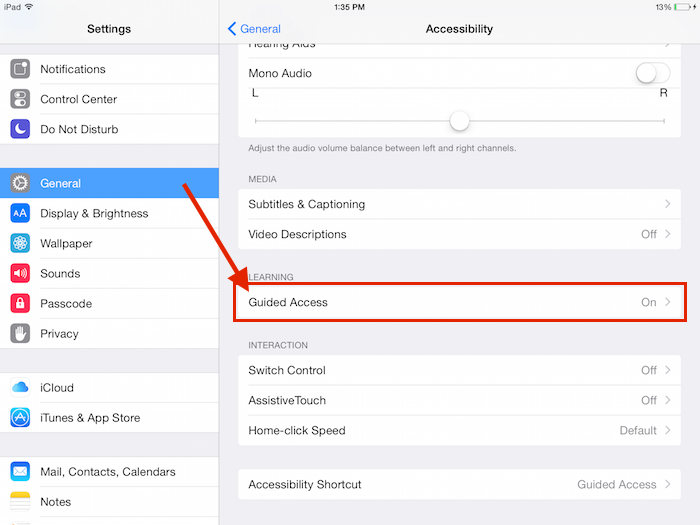This screenshot has width=700, height=525.
Task: Expand the Guided Access settings row
Action: click(x=459, y=302)
